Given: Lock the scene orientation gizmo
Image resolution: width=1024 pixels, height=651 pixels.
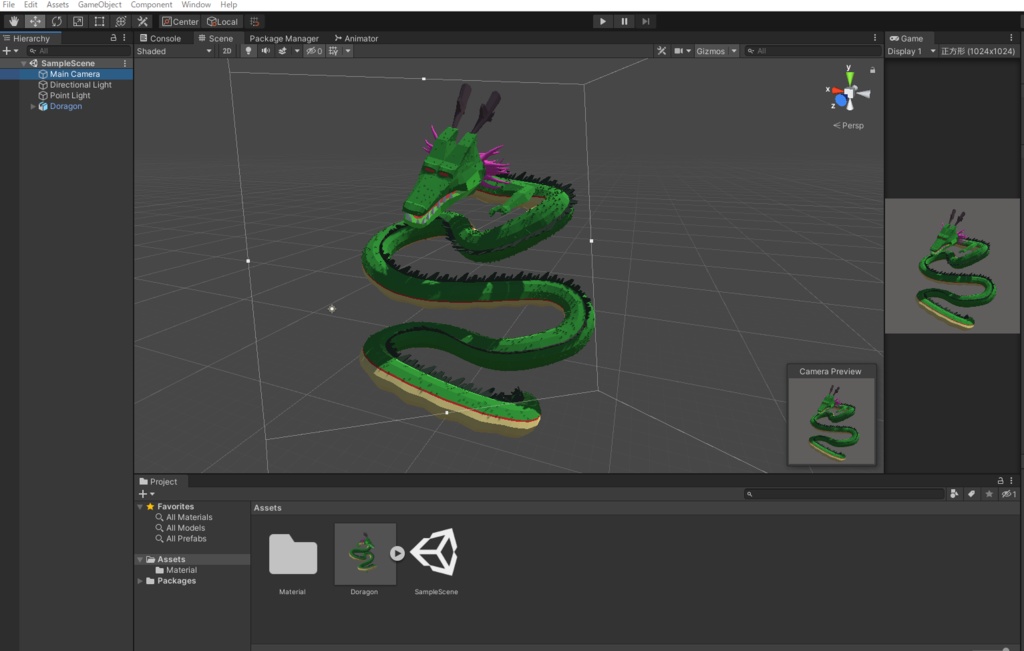Looking at the screenshot, I should pos(872,69).
